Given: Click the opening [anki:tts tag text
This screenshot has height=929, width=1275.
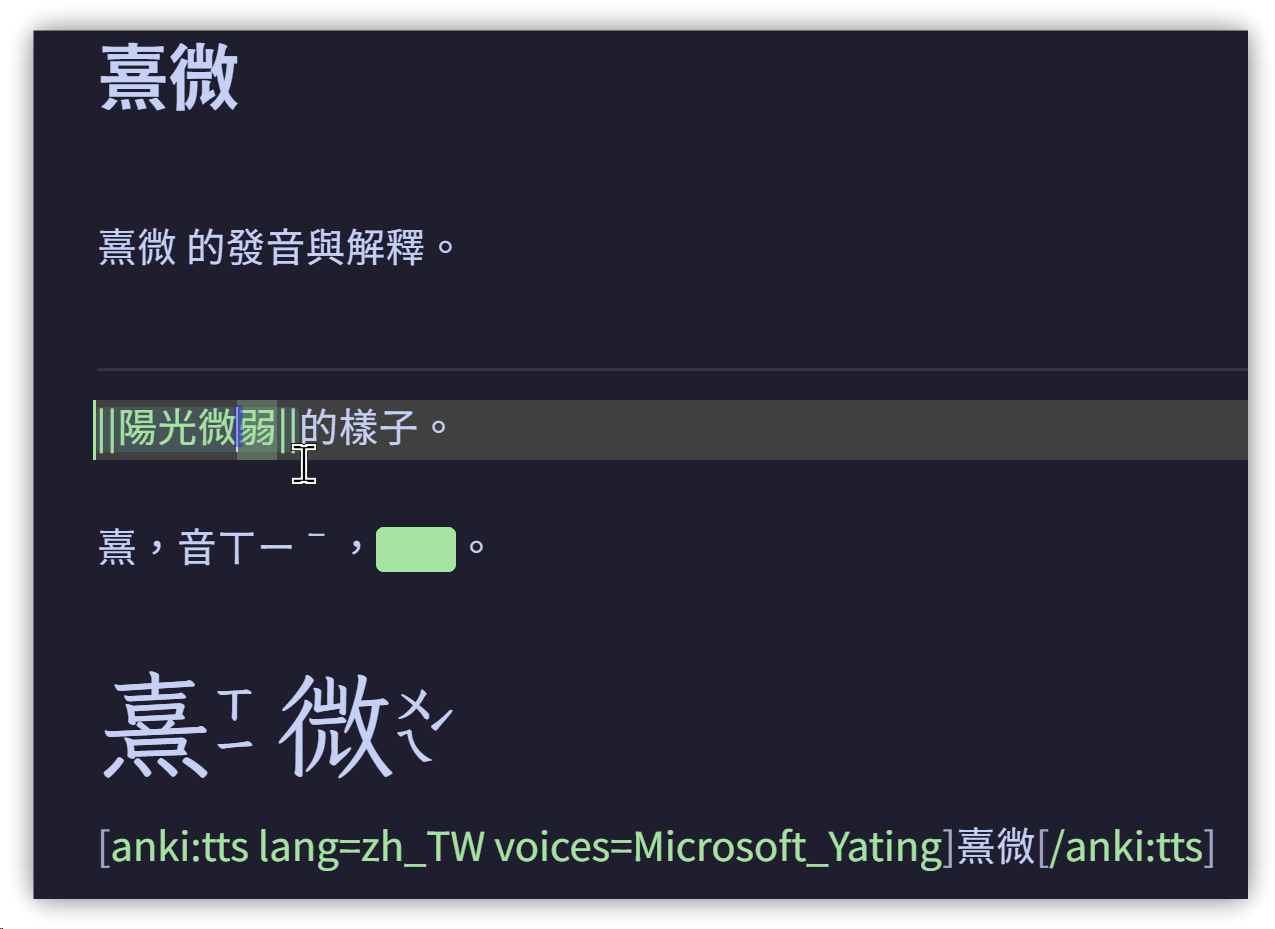Looking at the screenshot, I should [173, 847].
